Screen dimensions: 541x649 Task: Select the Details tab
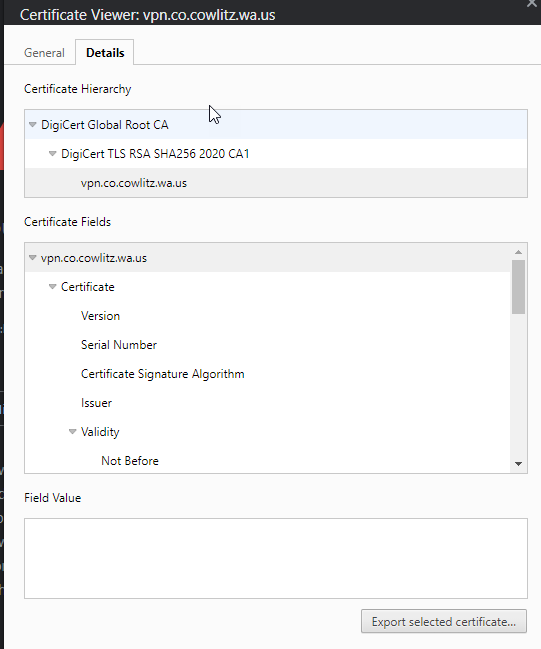(x=105, y=53)
